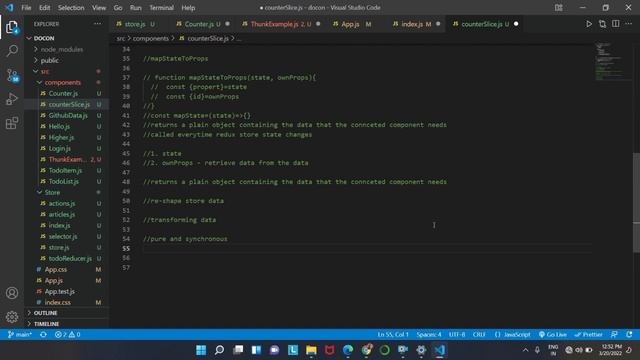The height and width of the screenshot is (360, 640).
Task: Split the editor to the right
Action: pyautogui.click(x=616, y=24)
